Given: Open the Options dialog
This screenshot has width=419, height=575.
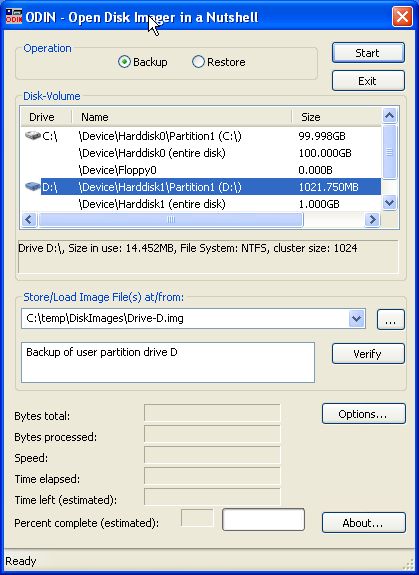Looking at the screenshot, I should click(x=364, y=414).
